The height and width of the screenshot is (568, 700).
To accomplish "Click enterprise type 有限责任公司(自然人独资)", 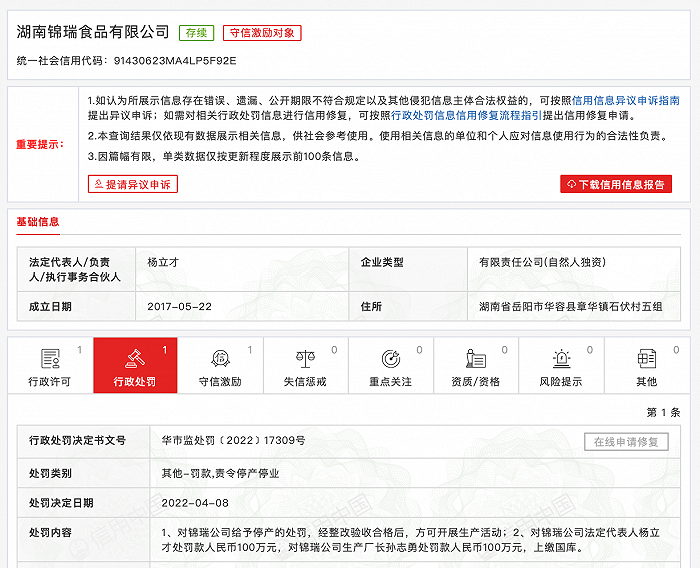I will coord(542,262).
